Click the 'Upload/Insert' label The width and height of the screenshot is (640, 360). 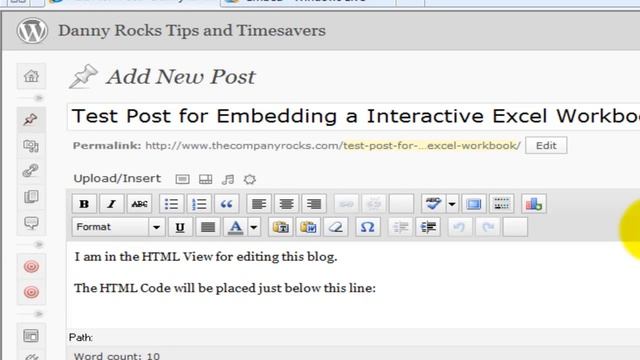point(117,178)
